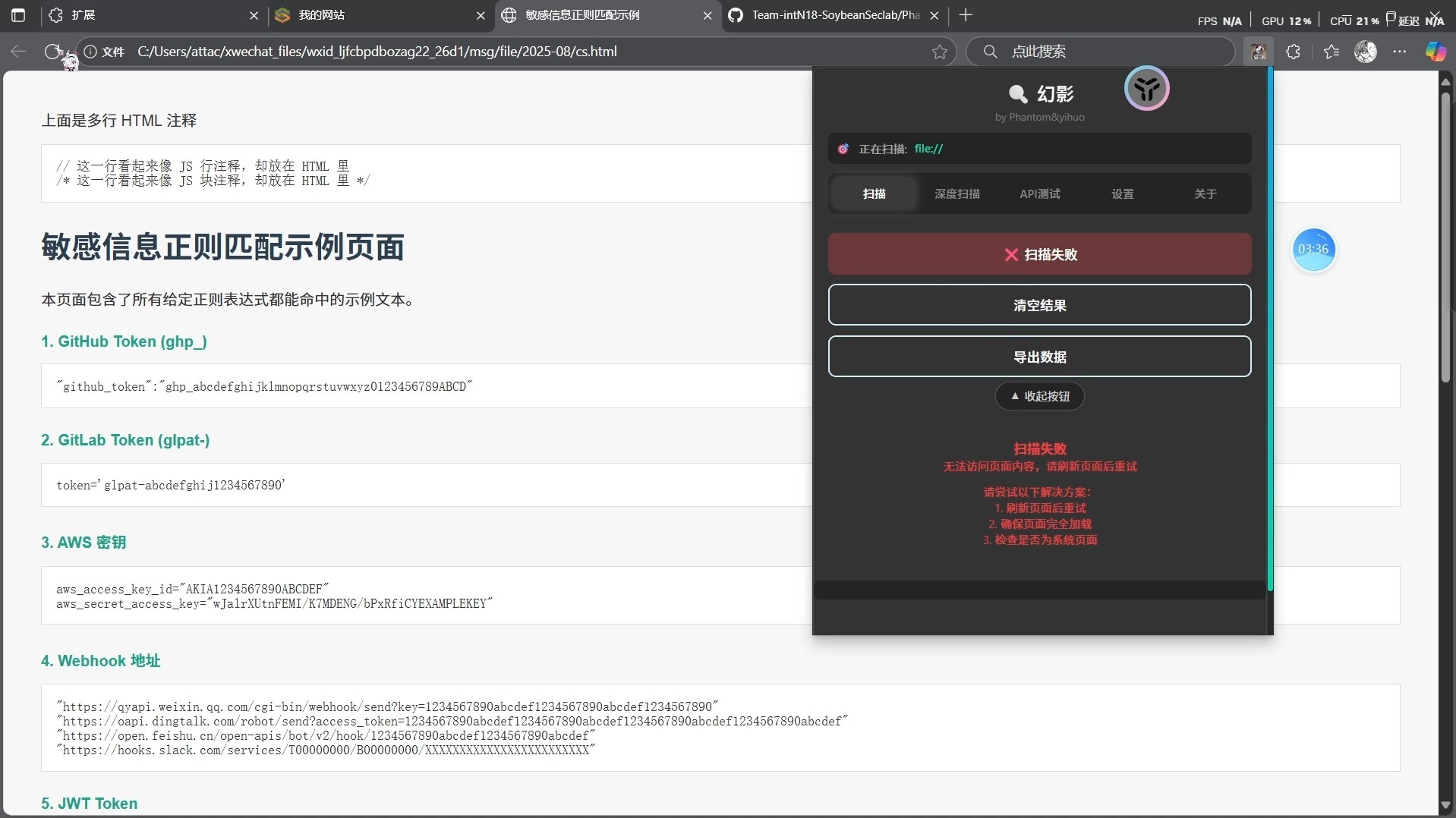
Task: Close the Team-intN18-SoybeanSeclab GitHub tab
Action: coord(934,15)
